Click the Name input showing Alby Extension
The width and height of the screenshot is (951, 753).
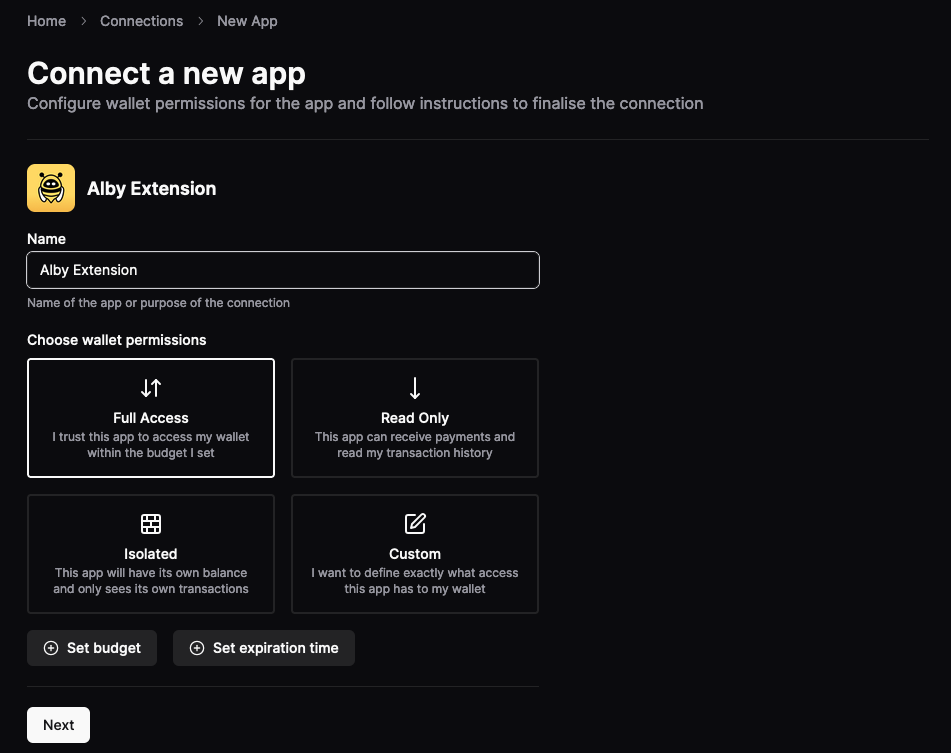pos(283,270)
